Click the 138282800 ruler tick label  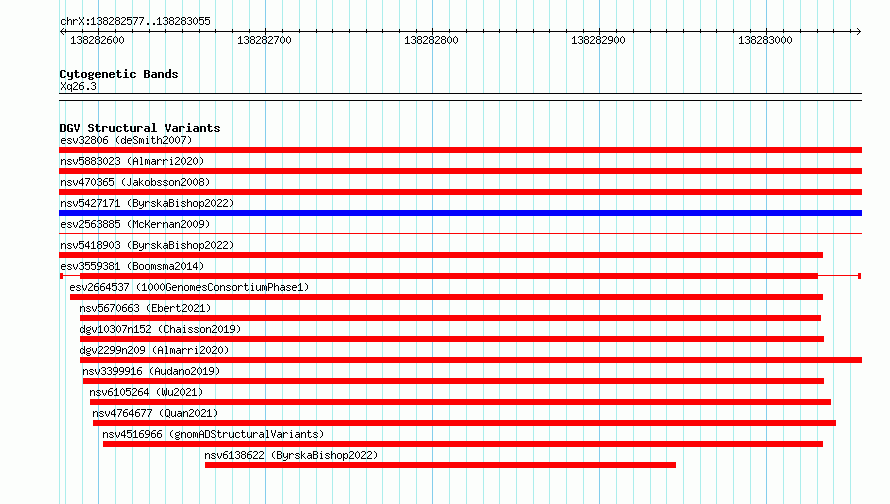click(431, 40)
